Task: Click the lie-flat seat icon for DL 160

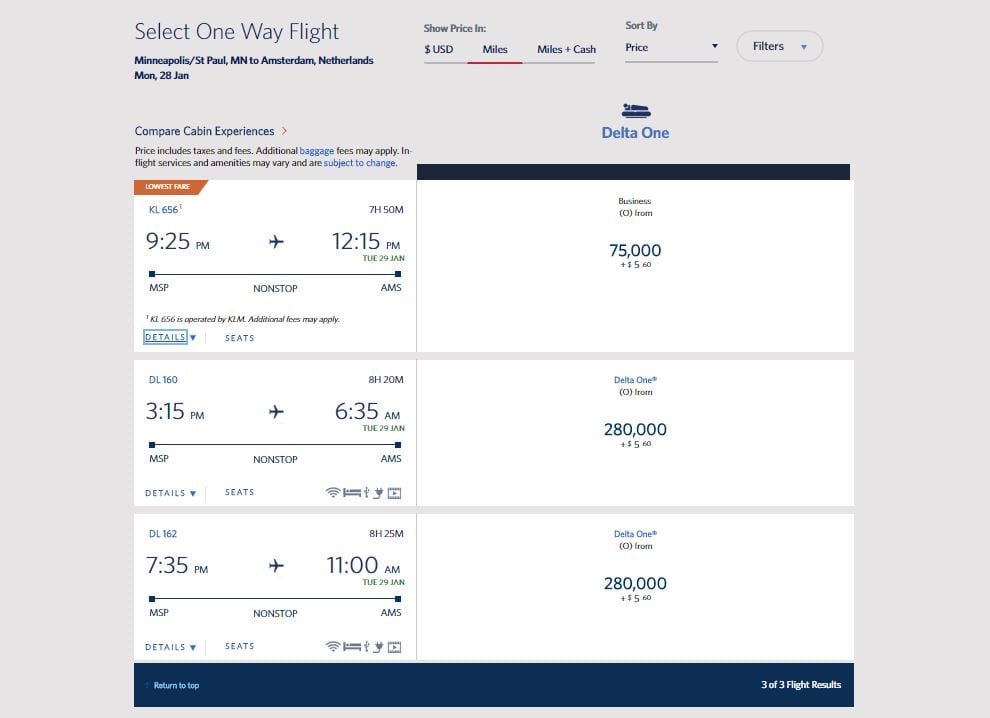Action: click(x=352, y=492)
